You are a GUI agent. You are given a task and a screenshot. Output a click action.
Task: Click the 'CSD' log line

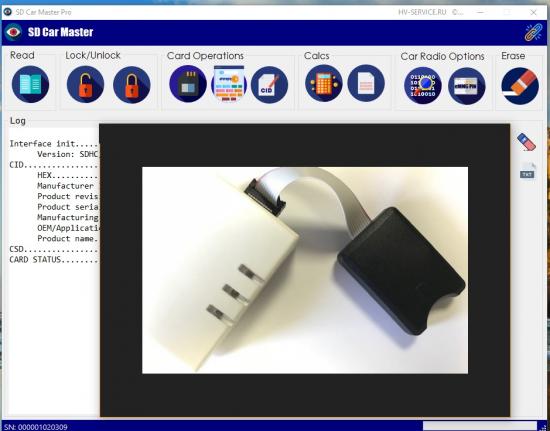[54, 249]
